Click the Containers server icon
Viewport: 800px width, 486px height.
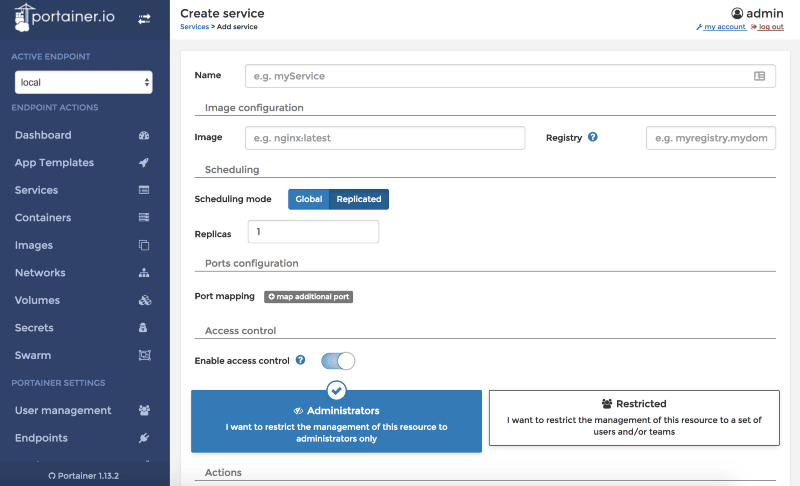[144, 218]
